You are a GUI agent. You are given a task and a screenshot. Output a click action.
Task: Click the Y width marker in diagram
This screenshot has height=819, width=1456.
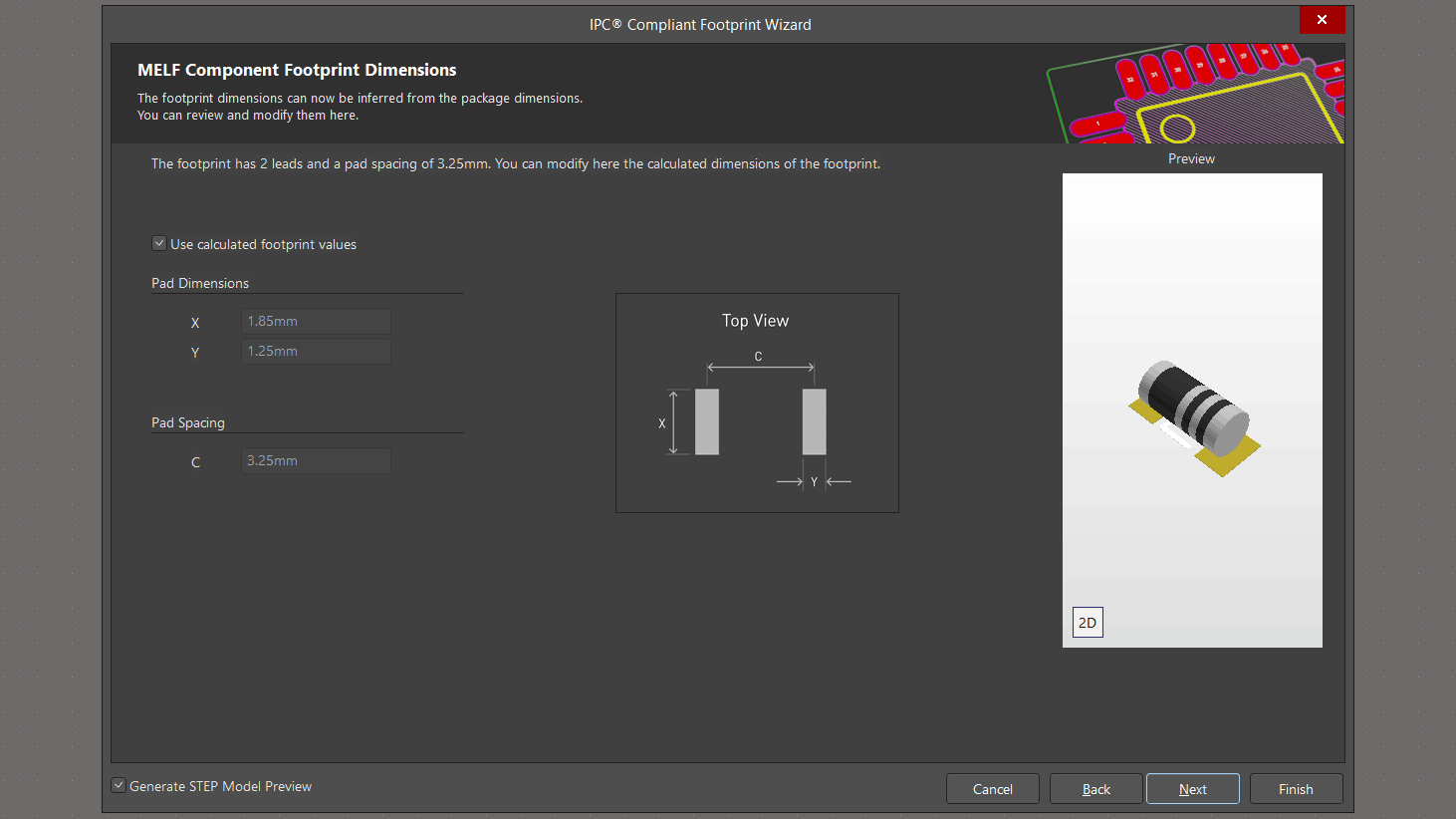coord(814,482)
